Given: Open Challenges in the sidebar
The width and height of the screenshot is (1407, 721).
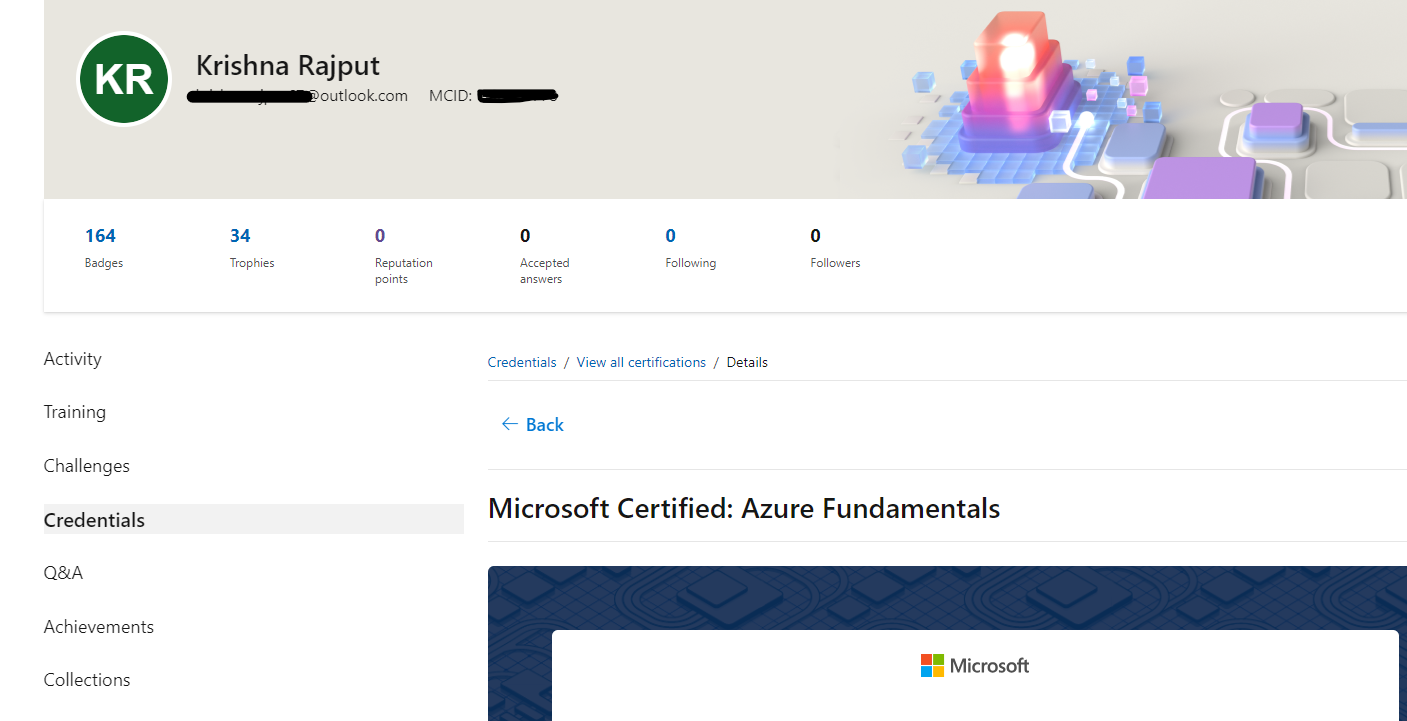Looking at the screenshot, I should click(87, 466).
